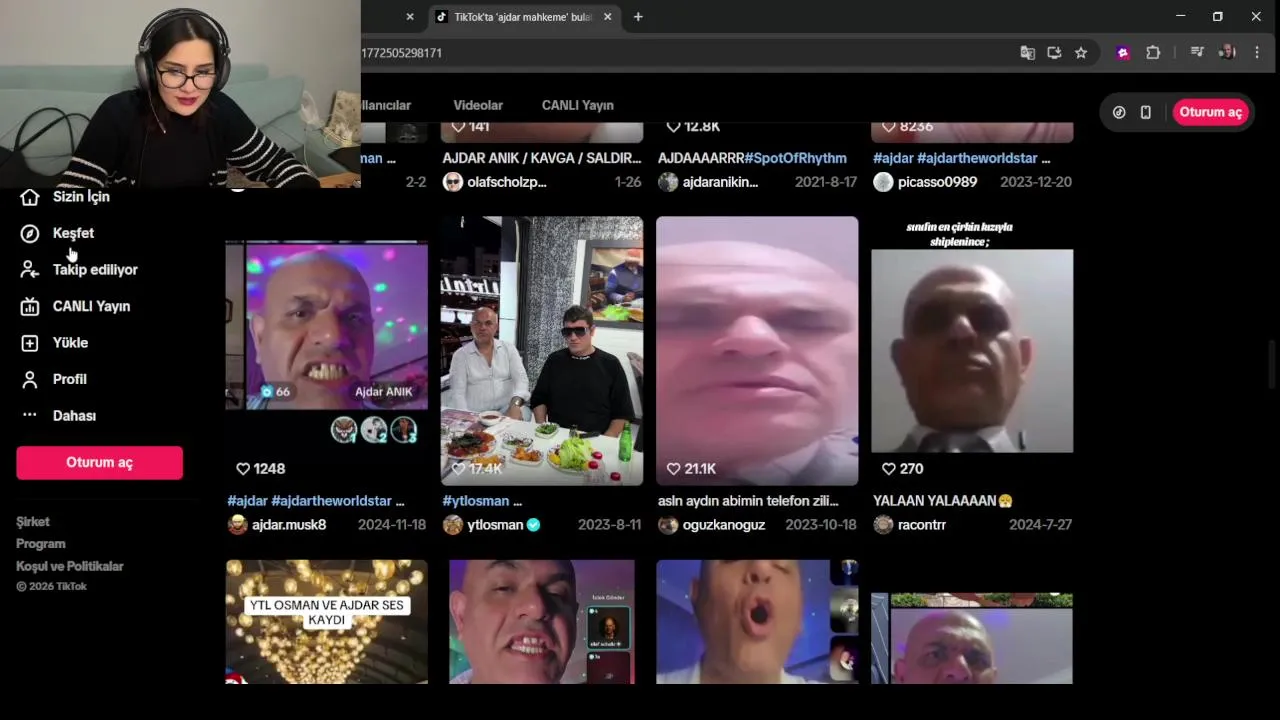The image size is (1280, 720).
Task: Switch to the Videolar tab
Action: click(478, 105)
